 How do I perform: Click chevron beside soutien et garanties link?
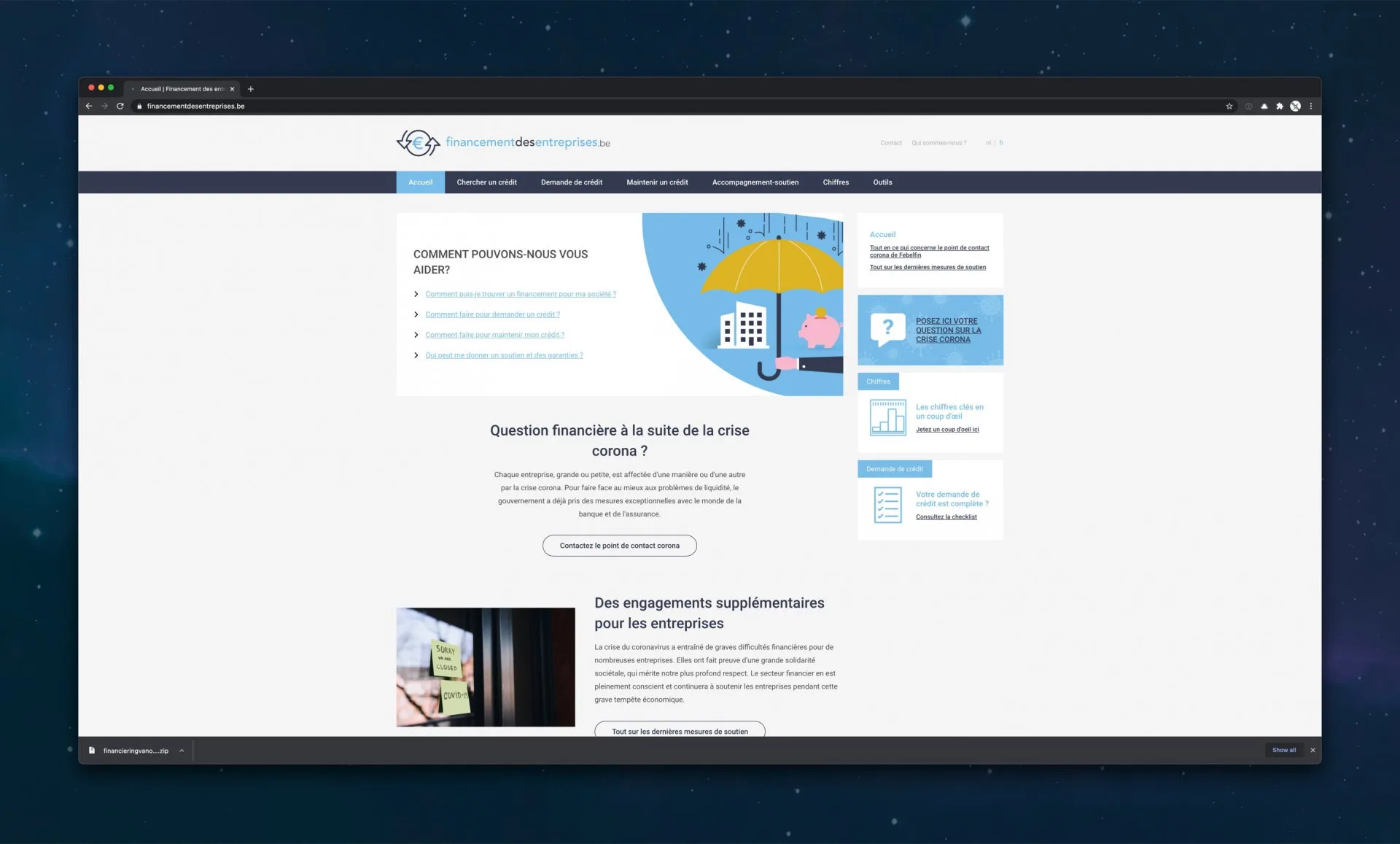pyautogui.click(x=416, y=355)
